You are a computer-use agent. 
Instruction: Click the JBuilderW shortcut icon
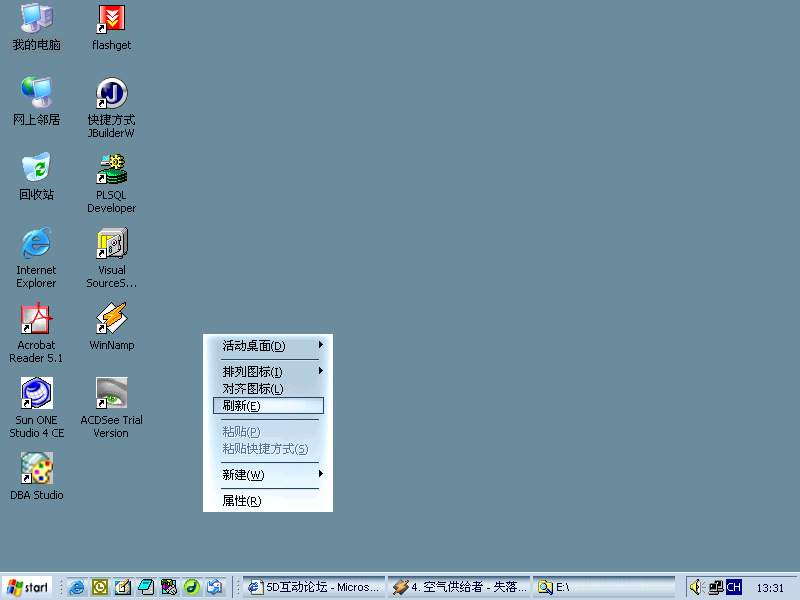click(x=111, y=94)
